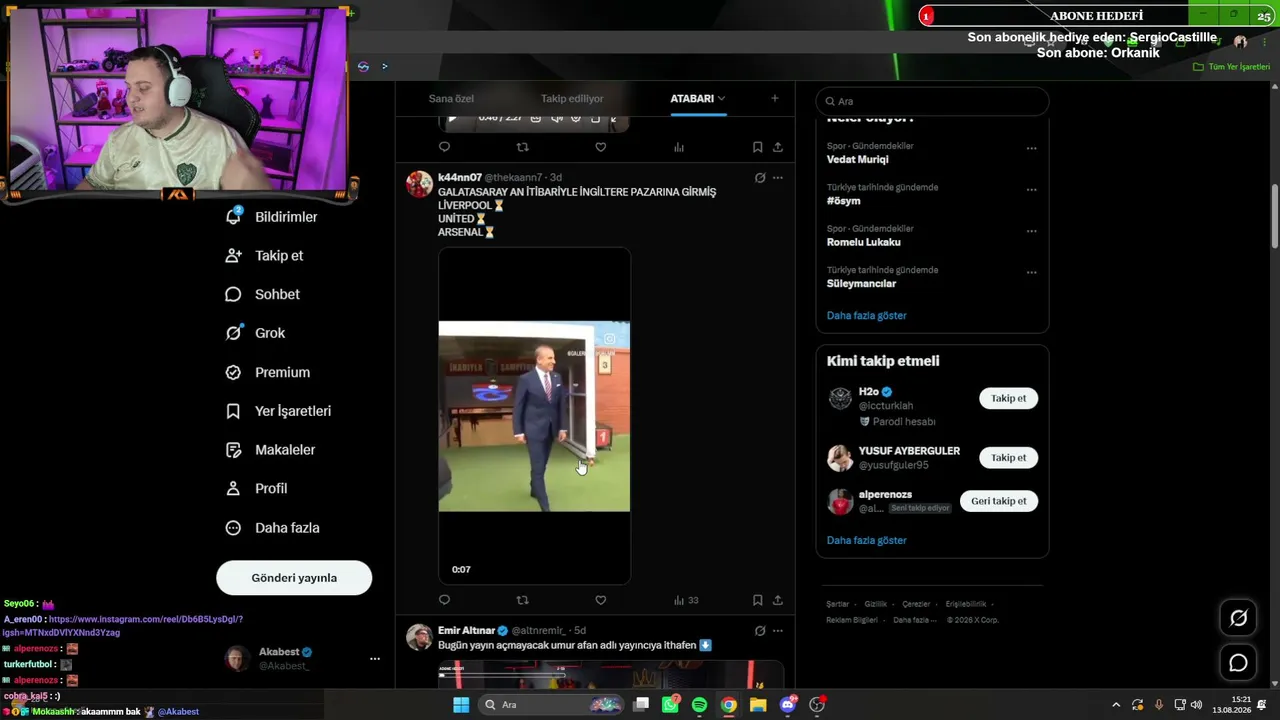Image resolution: width=1280 pixels, height=720 pixels.
Task: Open more options on Emir Altınar post
Action: [778, 631]
